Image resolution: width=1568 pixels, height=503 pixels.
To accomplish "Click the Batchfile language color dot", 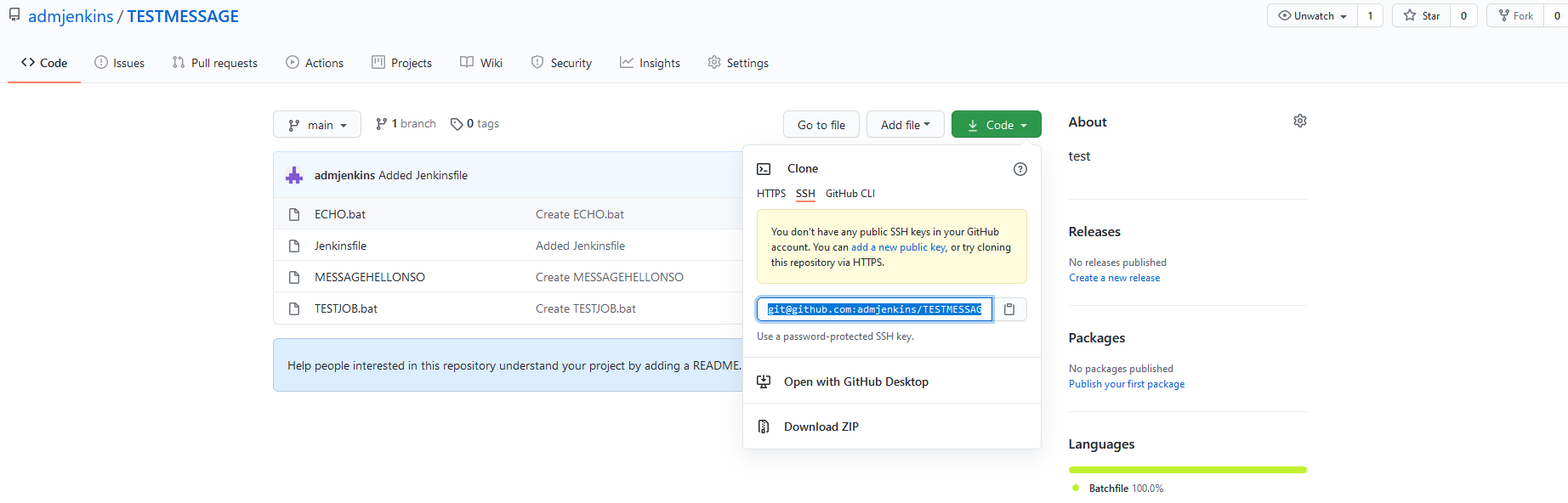I will pyautogui.click(x=1076, y=488).
